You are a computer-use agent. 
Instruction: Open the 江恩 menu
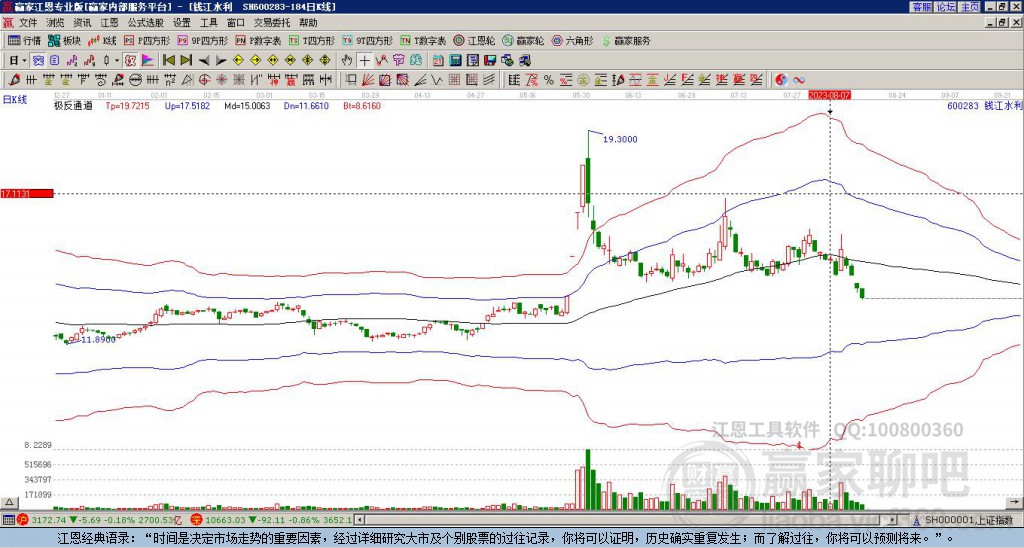110,23
